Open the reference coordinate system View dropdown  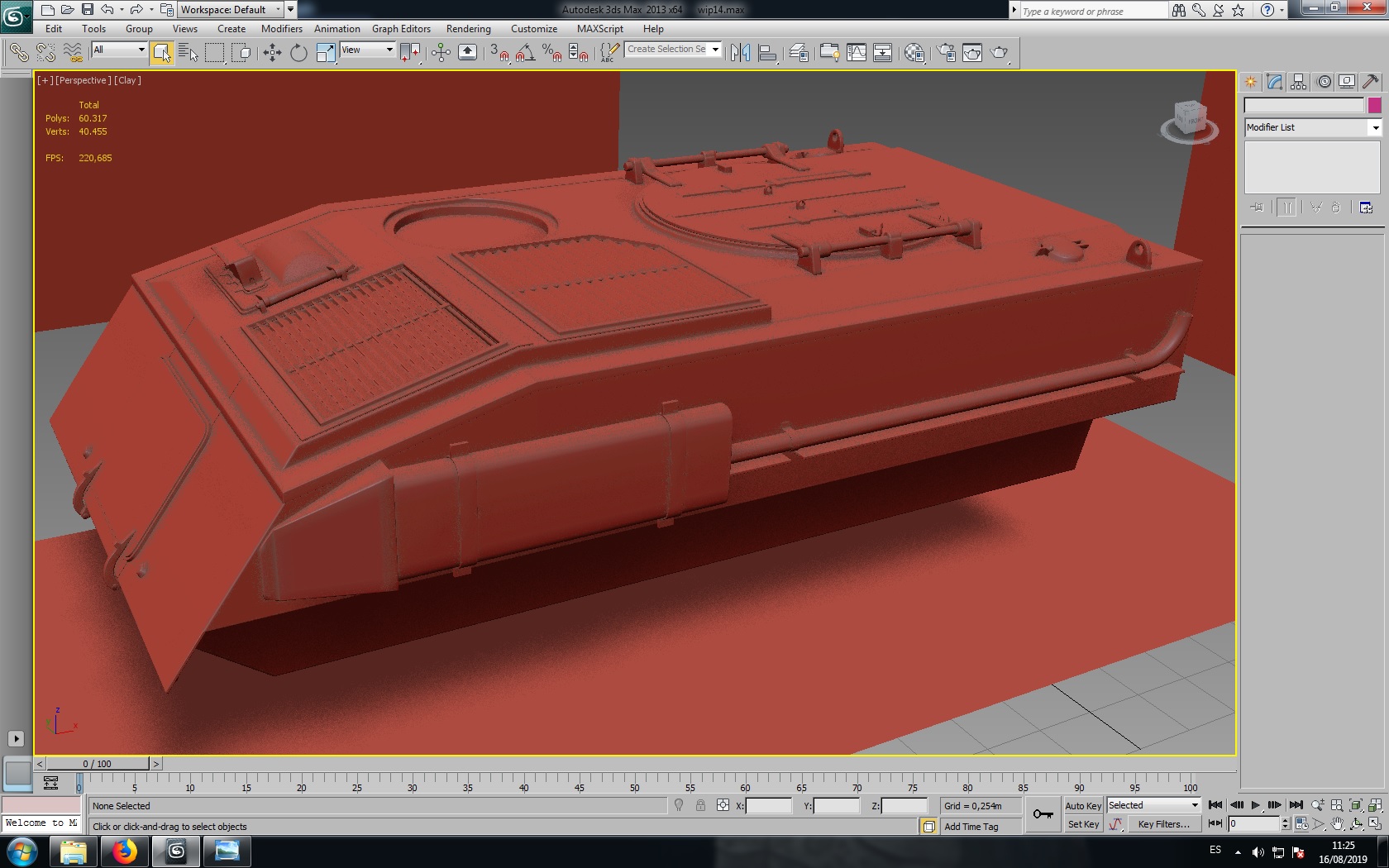pyautogui.click(x=367, y=50)
